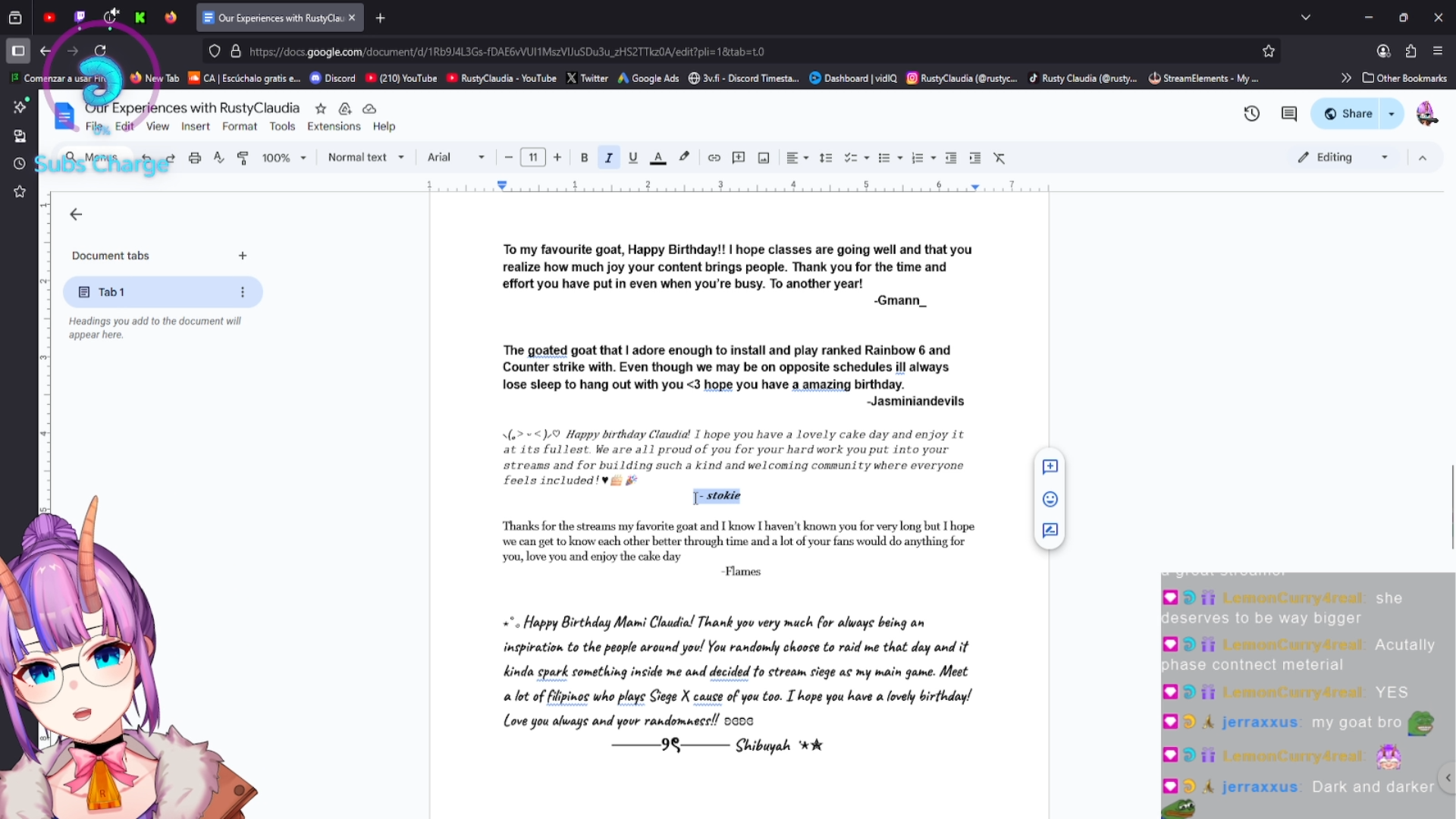Insert image from toolbar icon
Screen dimensions: 1456x819
(x=764, y=158)
